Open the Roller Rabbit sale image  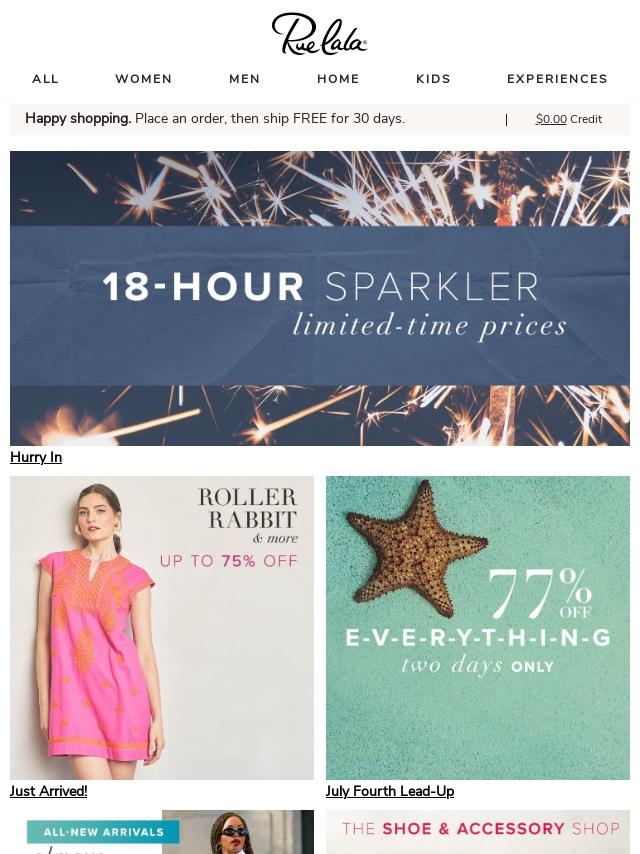pyautogui.click(x=162, y=627)
